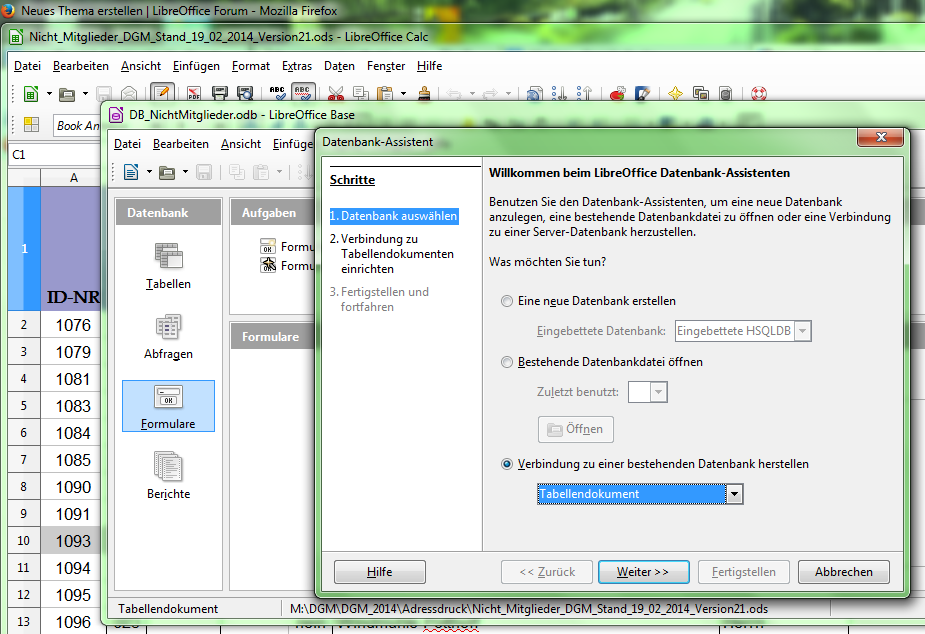Click cell containing 1076 in Calc

71,325
